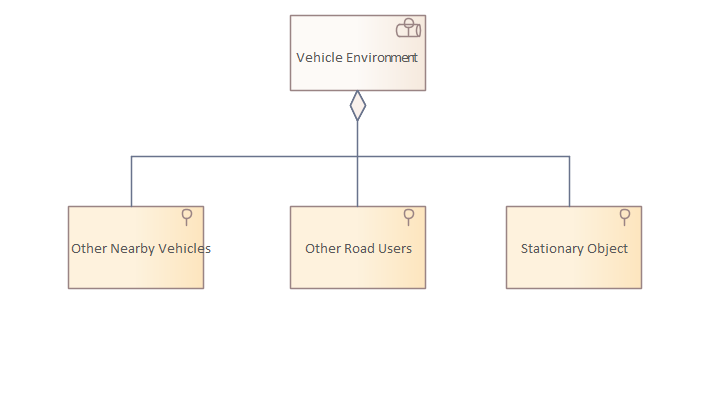Select the vertical connector directly above Other Road Users
This screenshot has height=419, width=708.
coord(358,182)
